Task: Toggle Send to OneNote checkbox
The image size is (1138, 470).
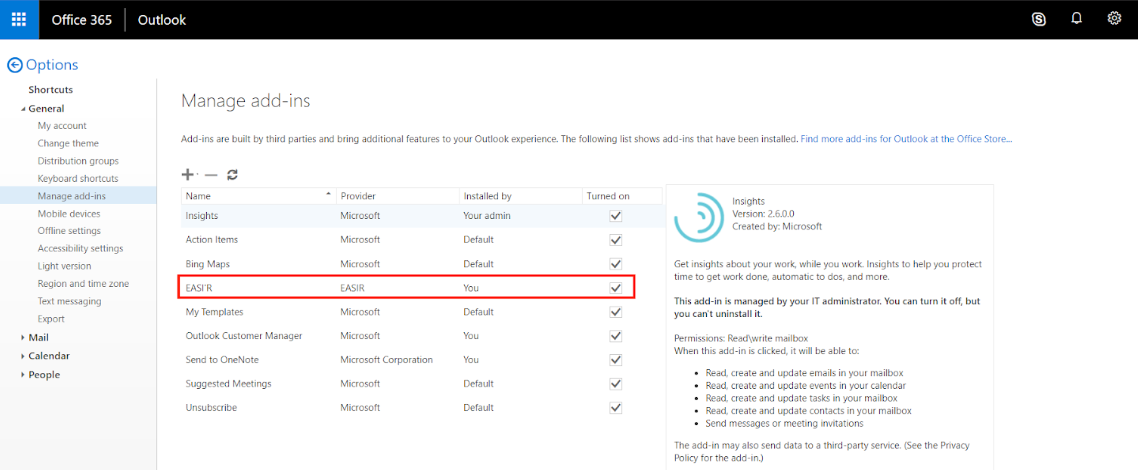Action: (616, 360)
